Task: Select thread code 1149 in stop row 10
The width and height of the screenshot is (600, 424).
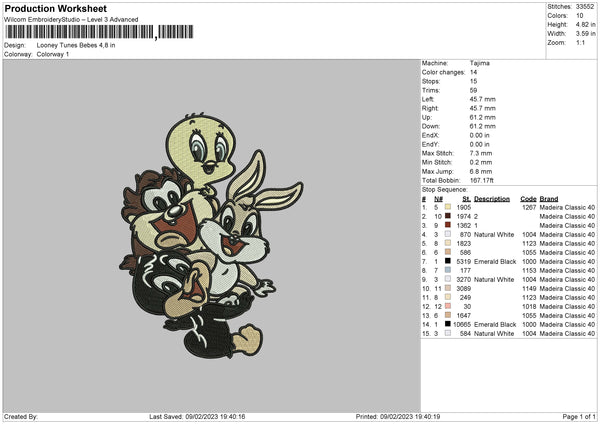Action: (529, 289)
